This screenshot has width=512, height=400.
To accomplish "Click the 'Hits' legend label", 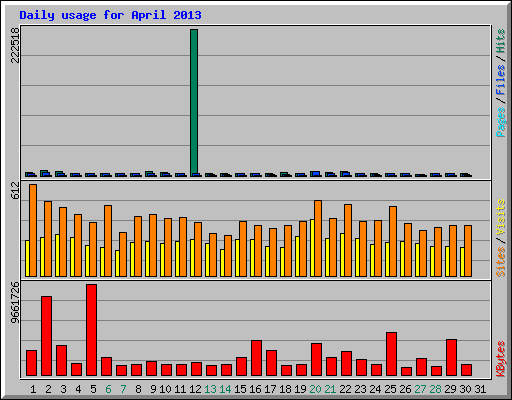I will 501,41.
